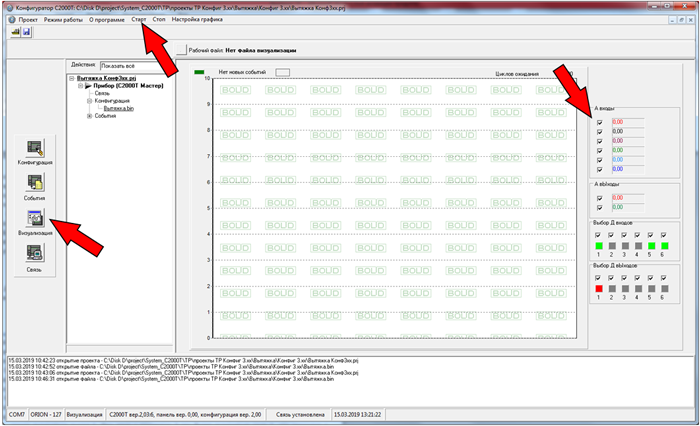
Task: Open the Визуализация sidebar icon
Action: (x=35, y=219)
